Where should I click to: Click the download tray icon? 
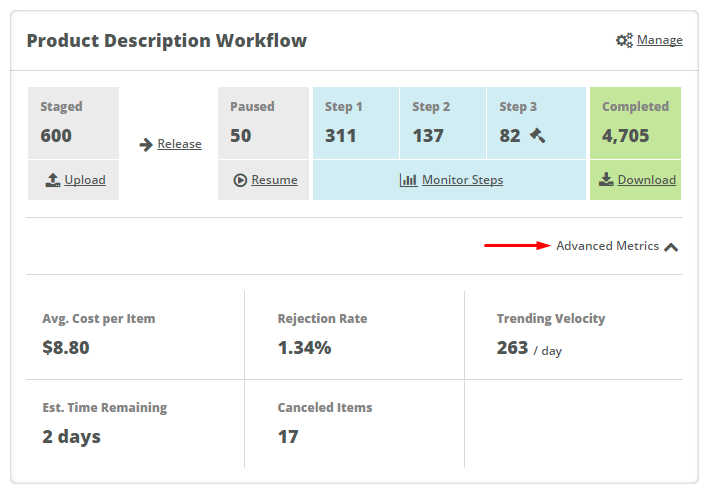pos(606,179)
